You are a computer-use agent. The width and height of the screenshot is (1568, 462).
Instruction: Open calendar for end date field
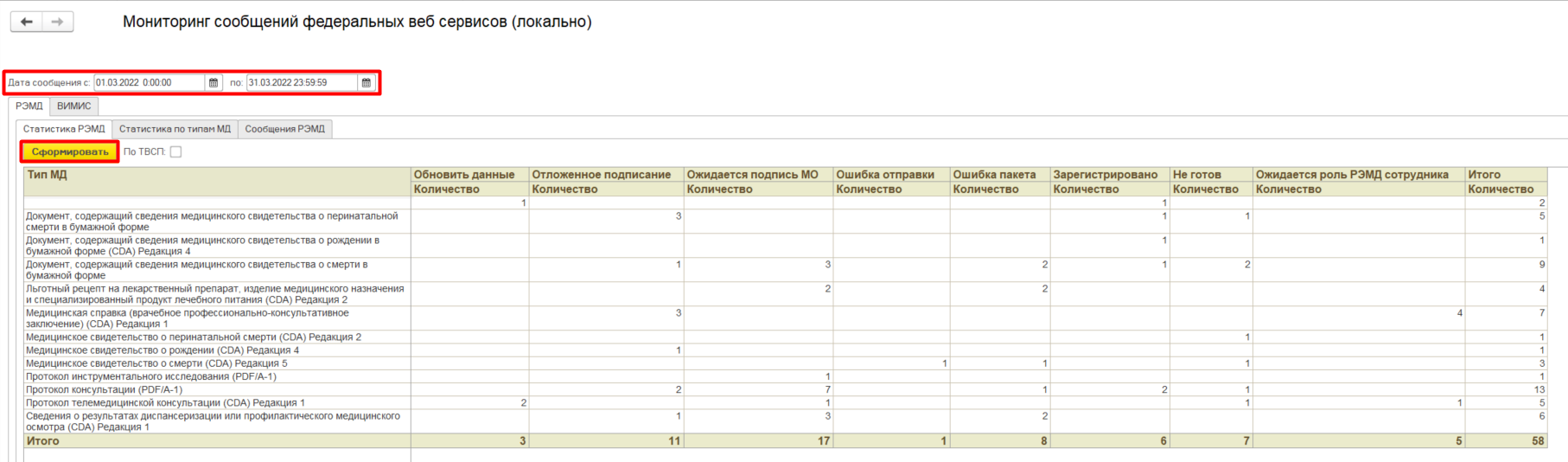(x=367, y=83)
